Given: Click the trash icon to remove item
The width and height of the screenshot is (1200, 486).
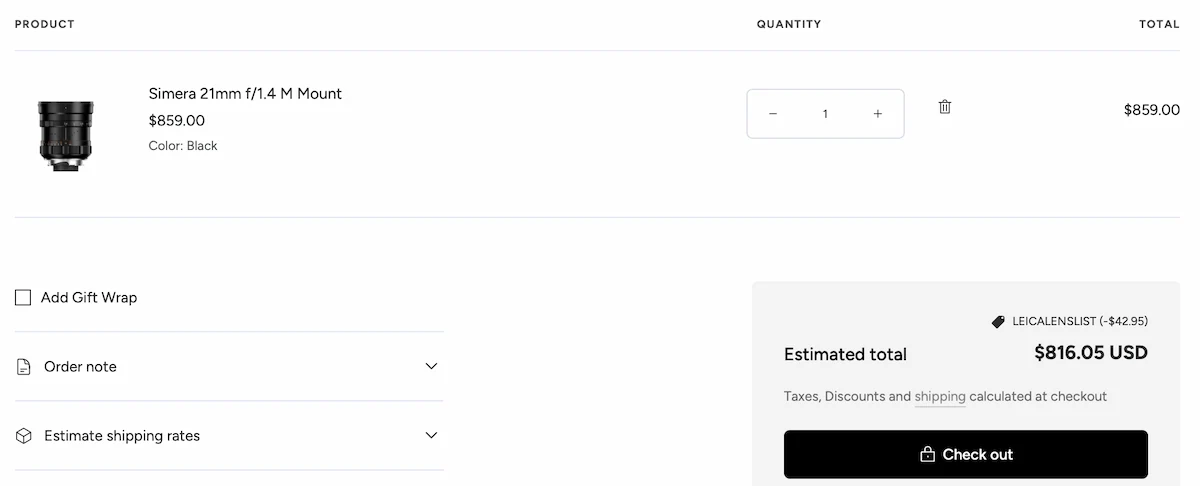Looking at the screenshot, I should tap(945, 106).
